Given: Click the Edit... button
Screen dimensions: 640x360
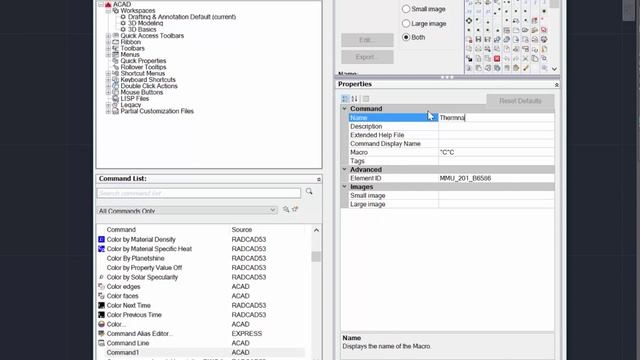Looking at the screenshot, I should point(367,40).
